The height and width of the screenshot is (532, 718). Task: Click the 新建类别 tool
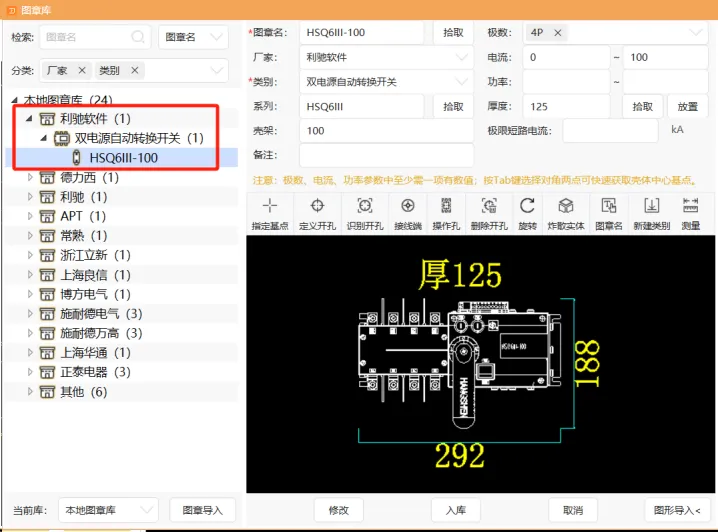652,214
